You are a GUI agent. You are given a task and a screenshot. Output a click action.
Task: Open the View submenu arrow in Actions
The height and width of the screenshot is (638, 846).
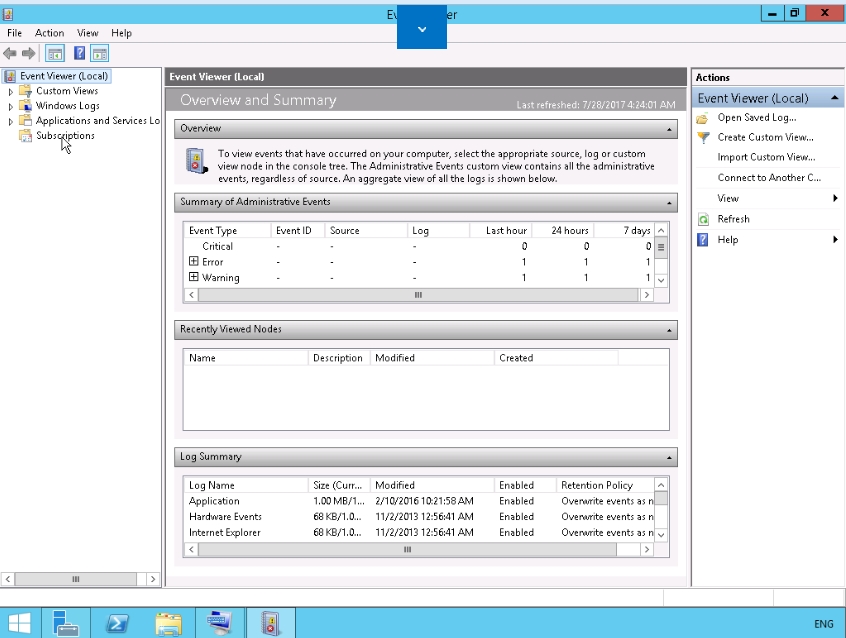[835, 198]
